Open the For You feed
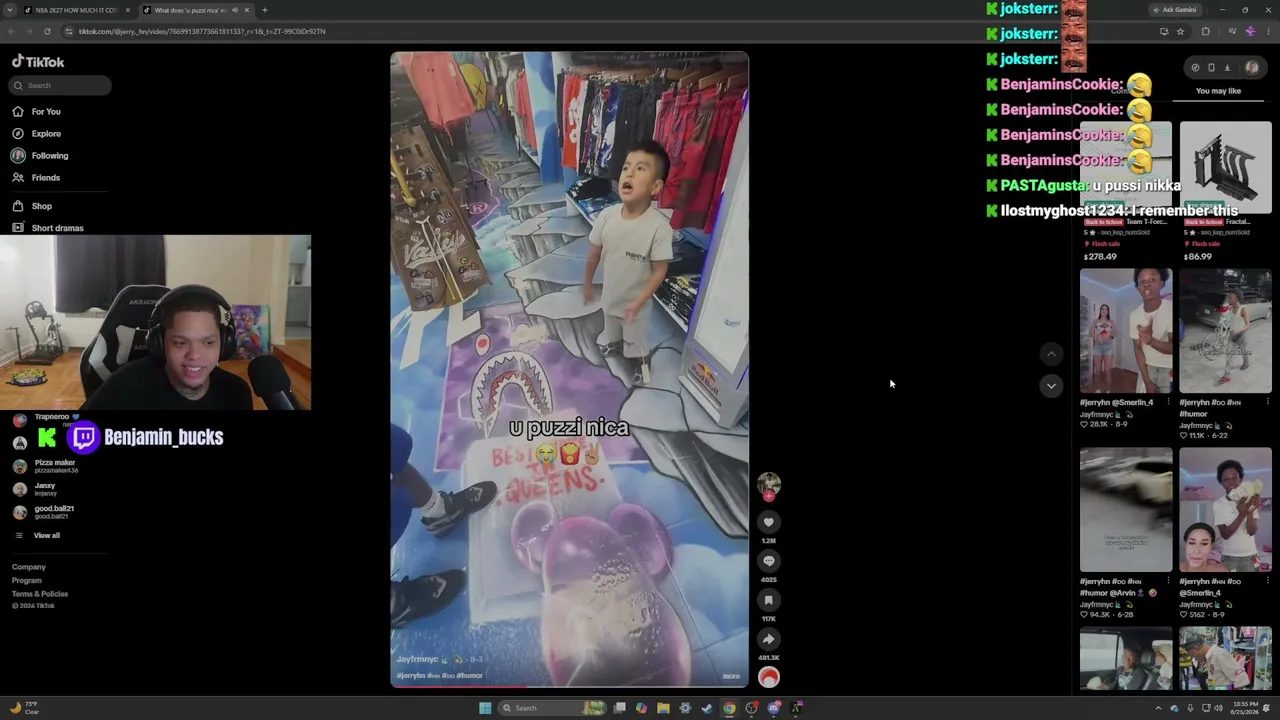The width and height of the screenshot is (1280, 720). point(46,112)
